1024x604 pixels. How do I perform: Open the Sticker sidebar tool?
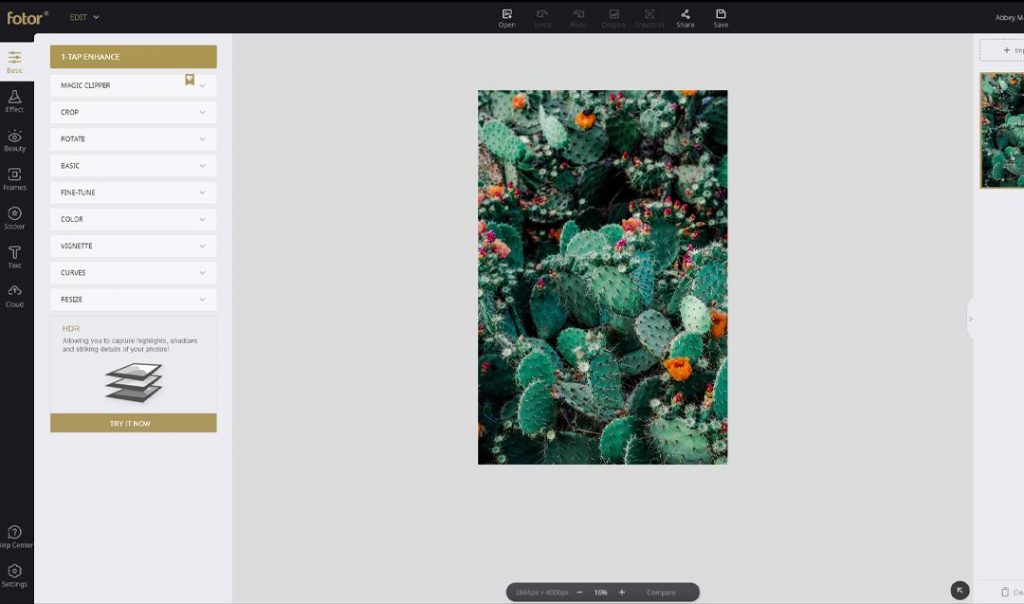tap(14, 218)
